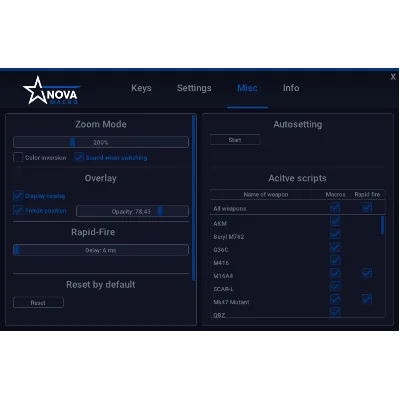
Task: Click the Opacity slider handle
Action: point(160,211)
